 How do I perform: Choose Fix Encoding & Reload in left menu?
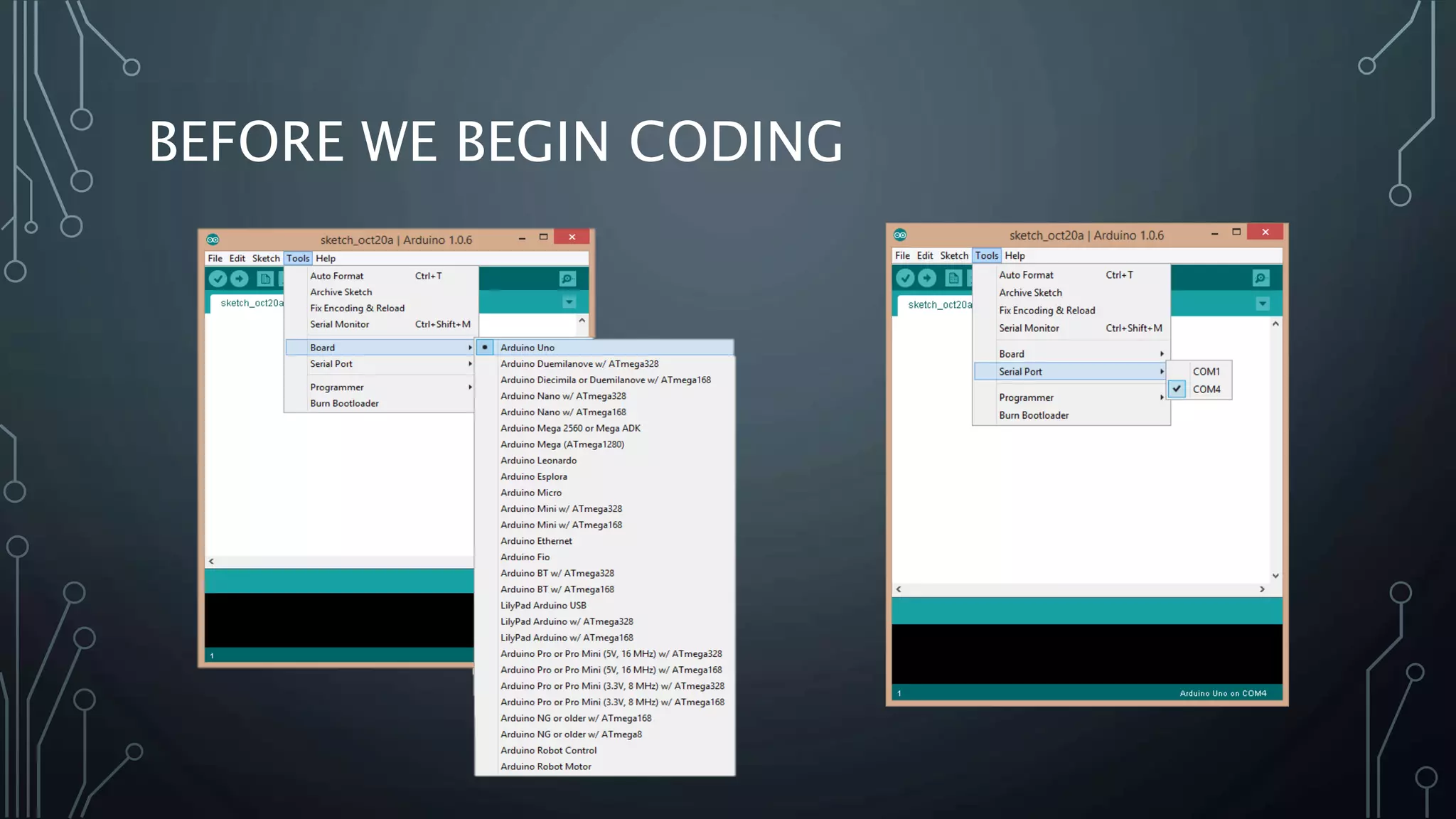coord(380,309)
